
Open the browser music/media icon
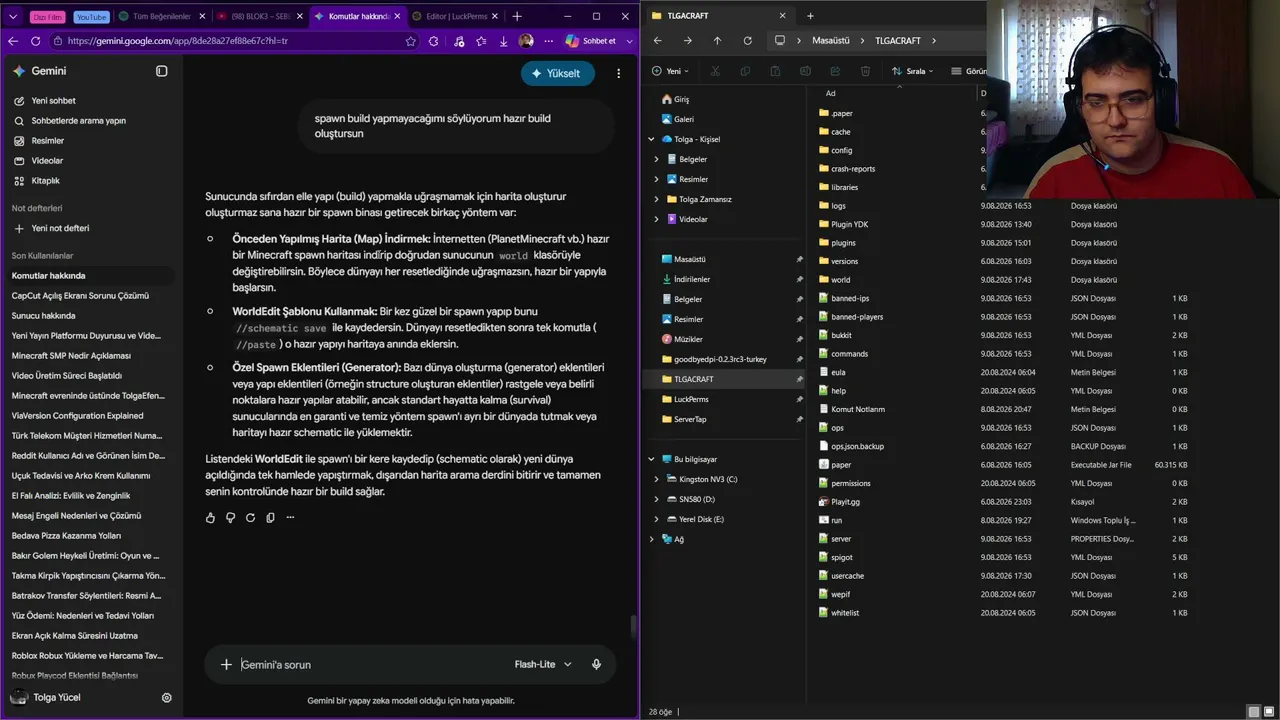click(x=458, y=41)
